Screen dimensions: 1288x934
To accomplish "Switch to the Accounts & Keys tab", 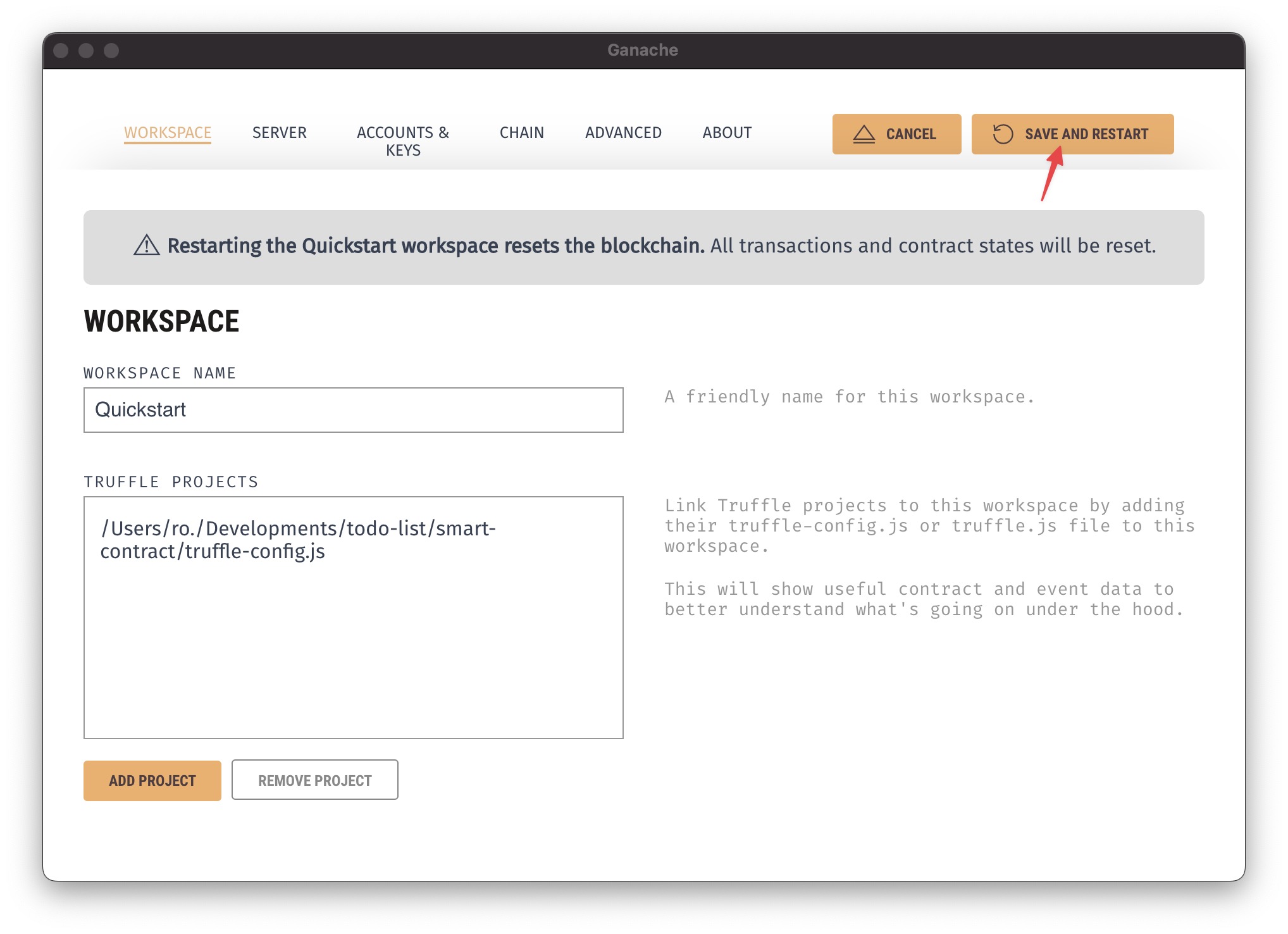I will (x=403, y=140).
